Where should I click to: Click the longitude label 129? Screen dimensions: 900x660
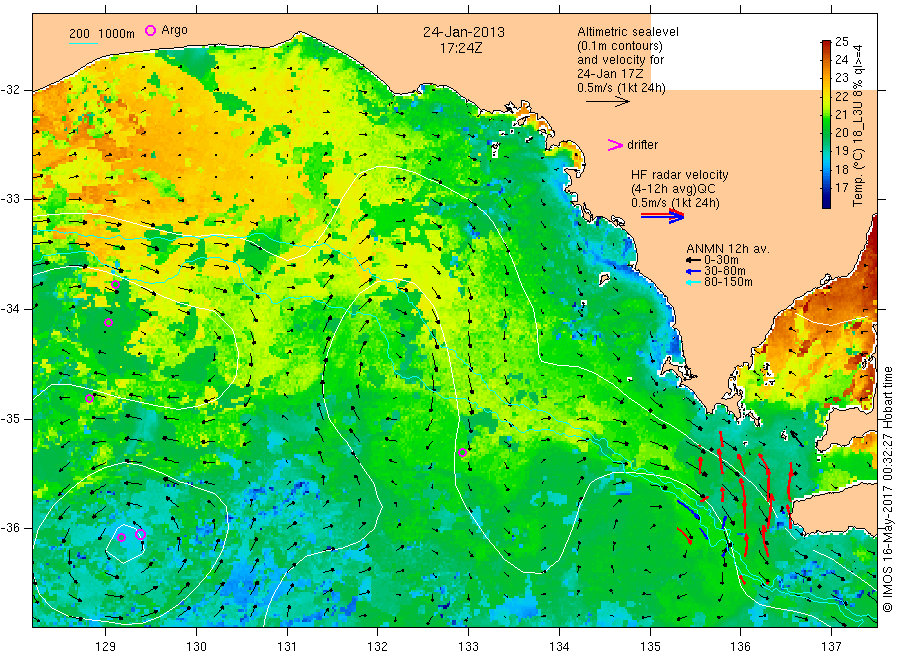pos(106,647)
